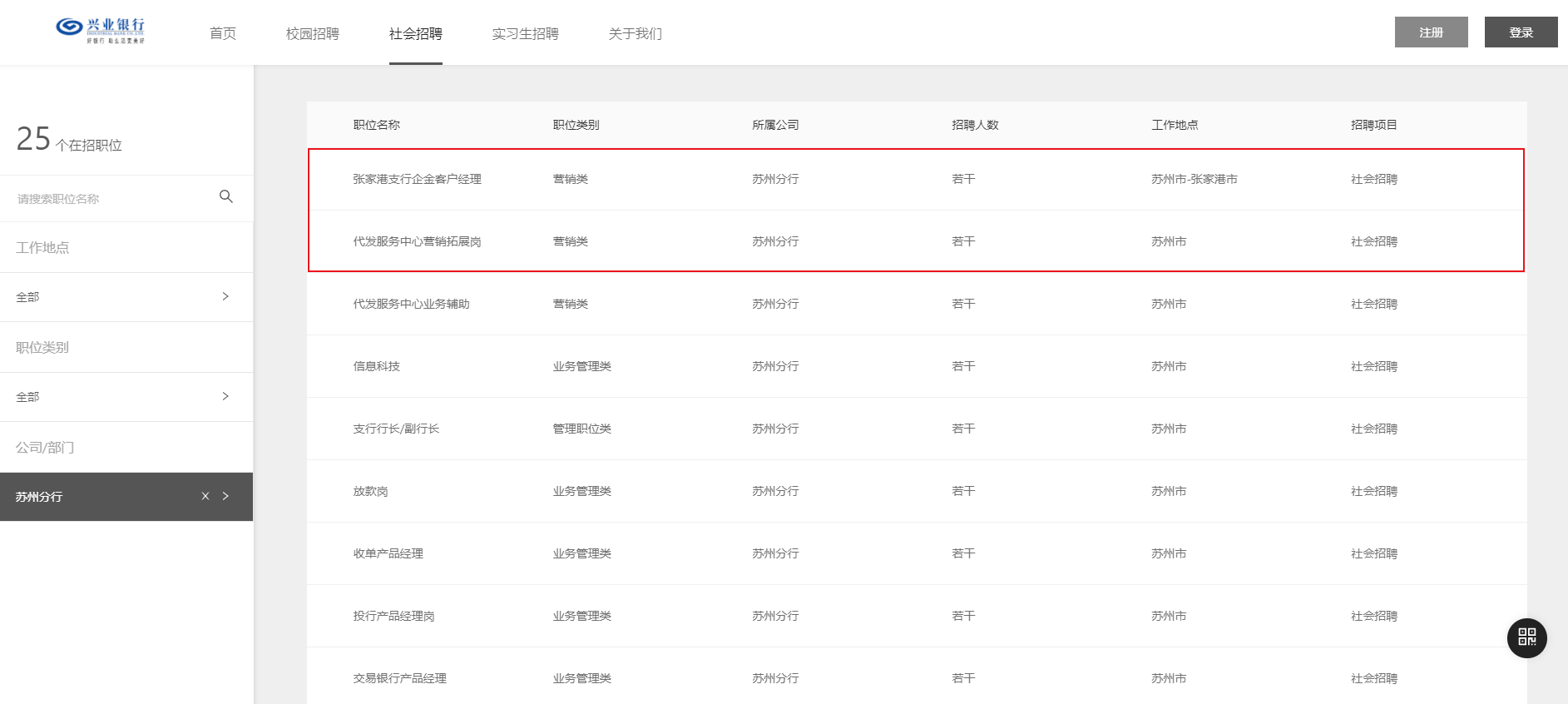Click 业务管理类 in the 信息科技 row
1568x704 pixels.
[581, 366]
